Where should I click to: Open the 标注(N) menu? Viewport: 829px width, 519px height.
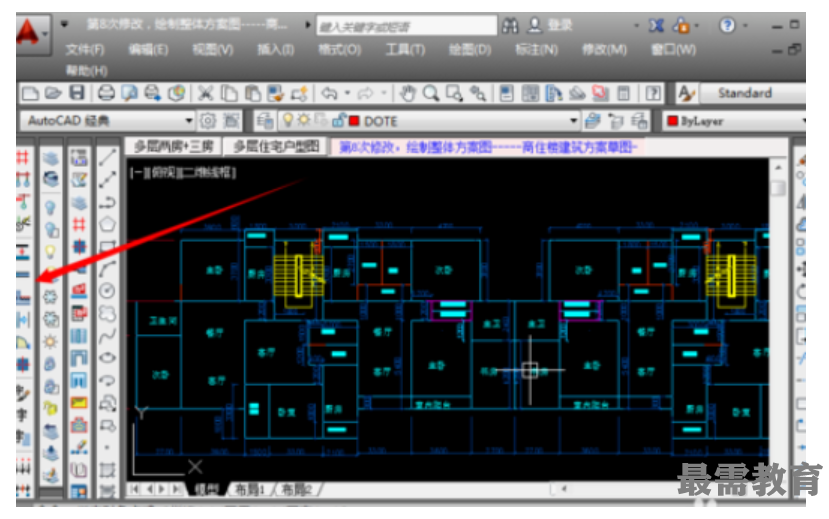pyautogui.click(x=537, y=50)
